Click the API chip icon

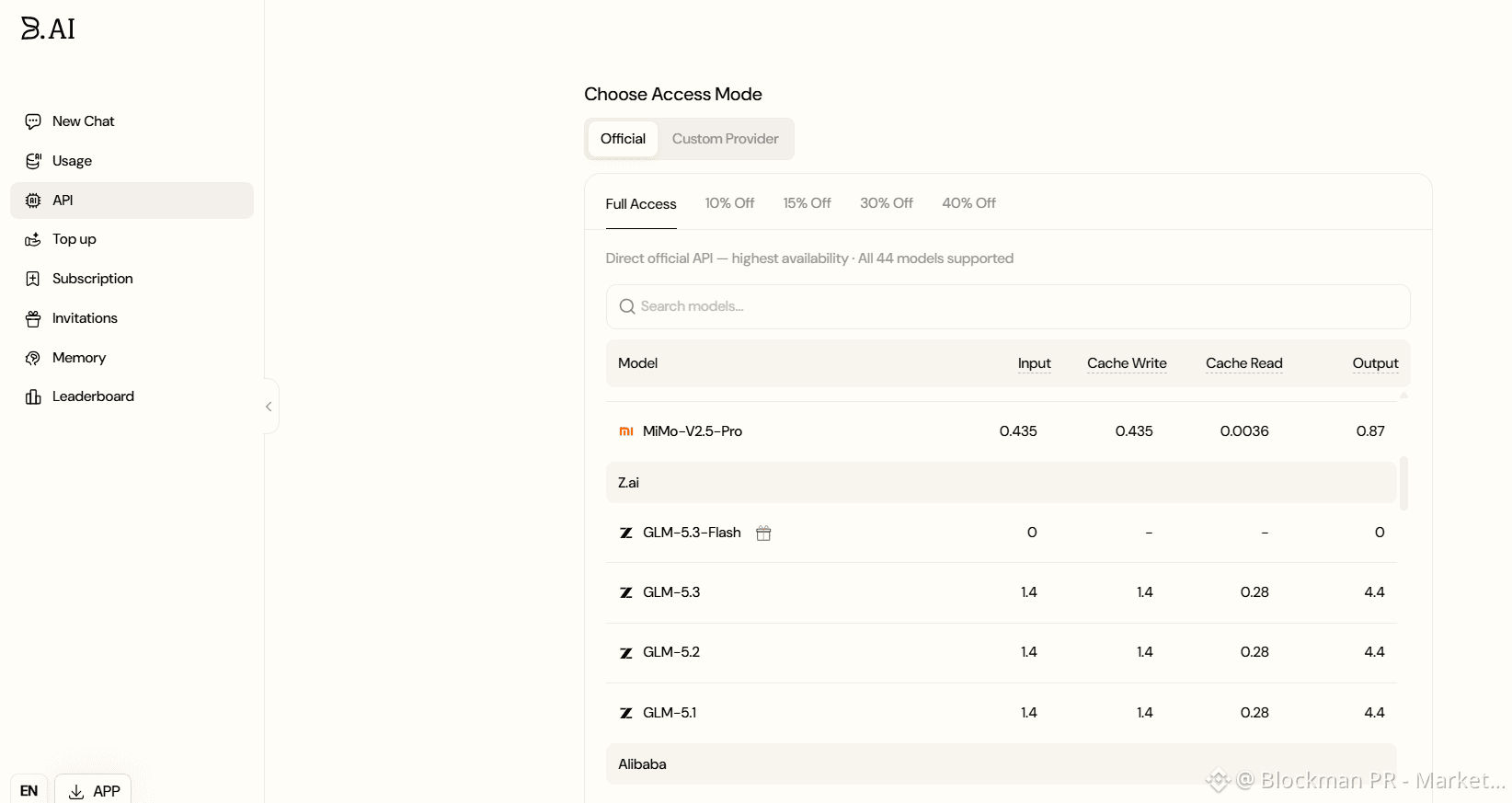(x=33, y=201)
